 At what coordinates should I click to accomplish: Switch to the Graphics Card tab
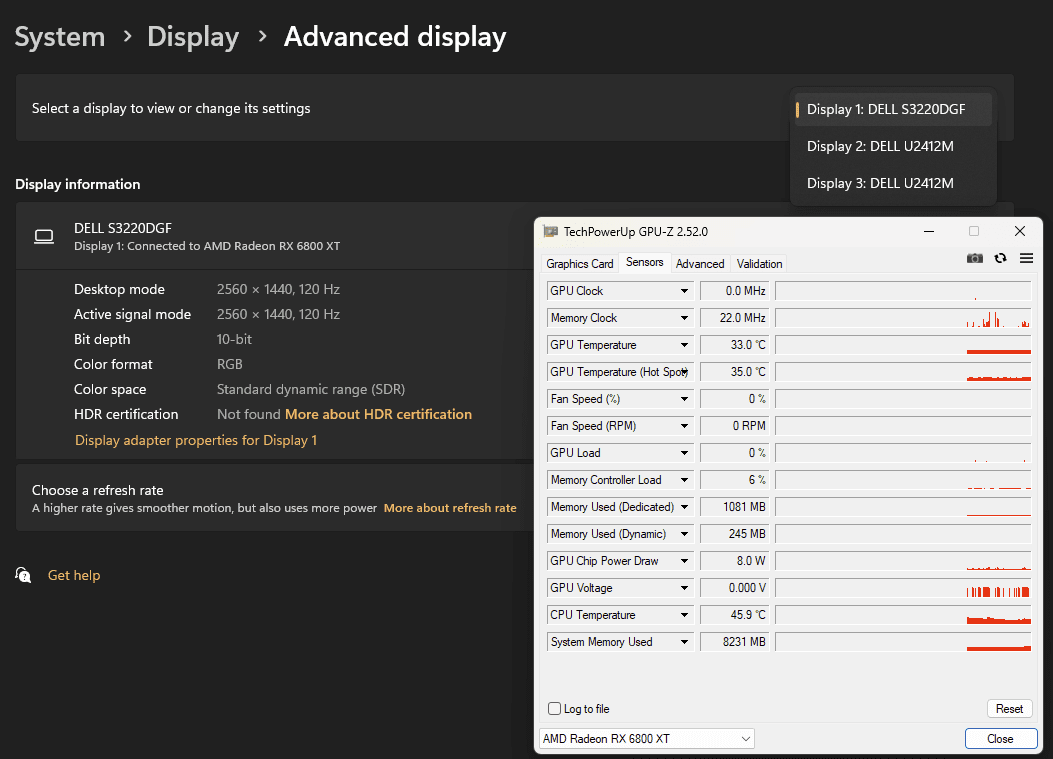tap(580, 264)
